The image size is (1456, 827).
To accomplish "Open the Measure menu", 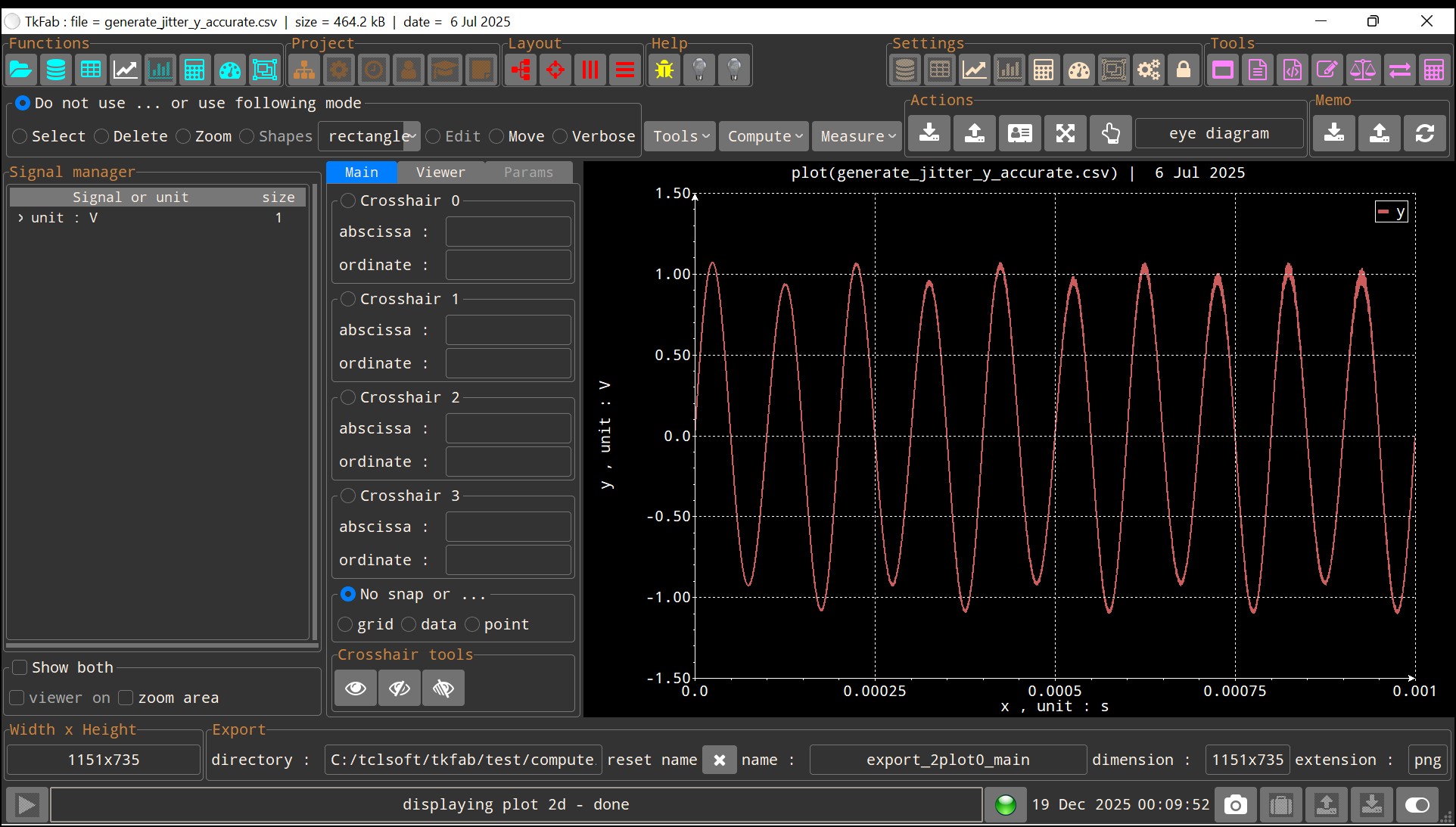I will tap(857, 136).
